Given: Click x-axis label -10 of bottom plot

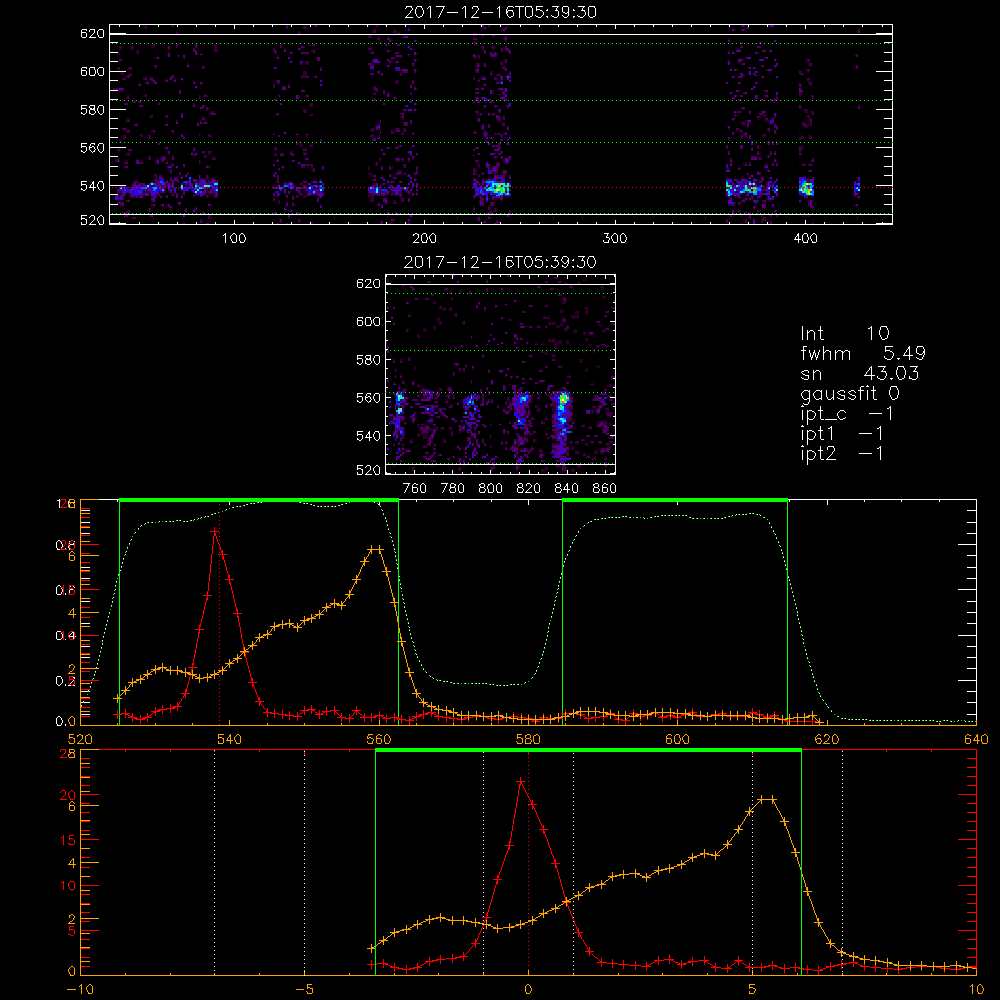Looking at the screenshot, I should 80,990.
